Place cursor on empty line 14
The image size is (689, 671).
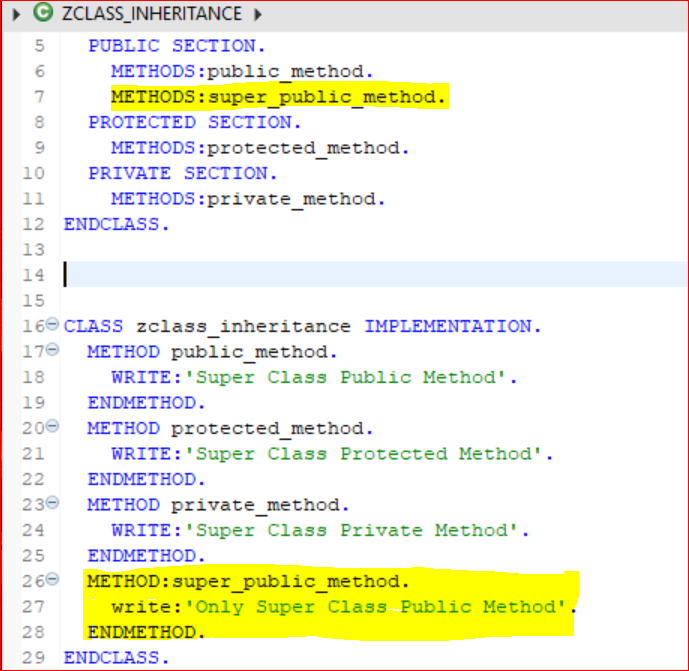coord(376,275)
